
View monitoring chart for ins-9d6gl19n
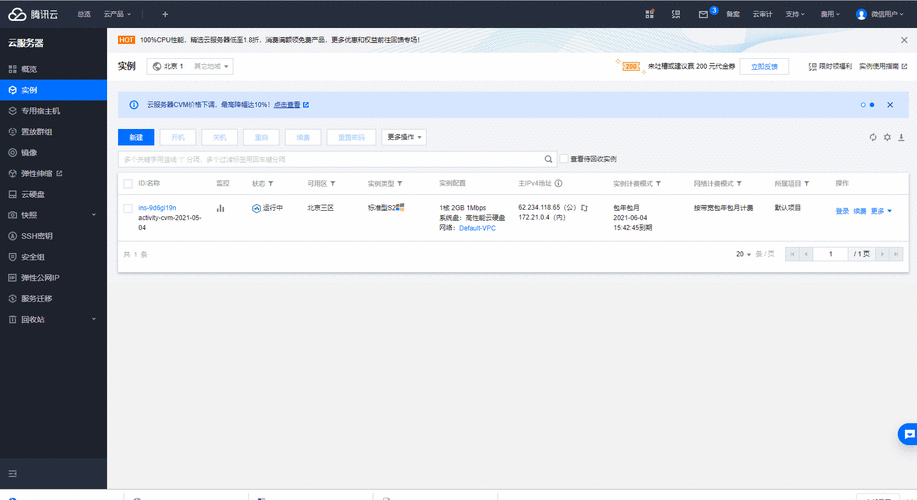pyautogui.click(x=220, y=208)
